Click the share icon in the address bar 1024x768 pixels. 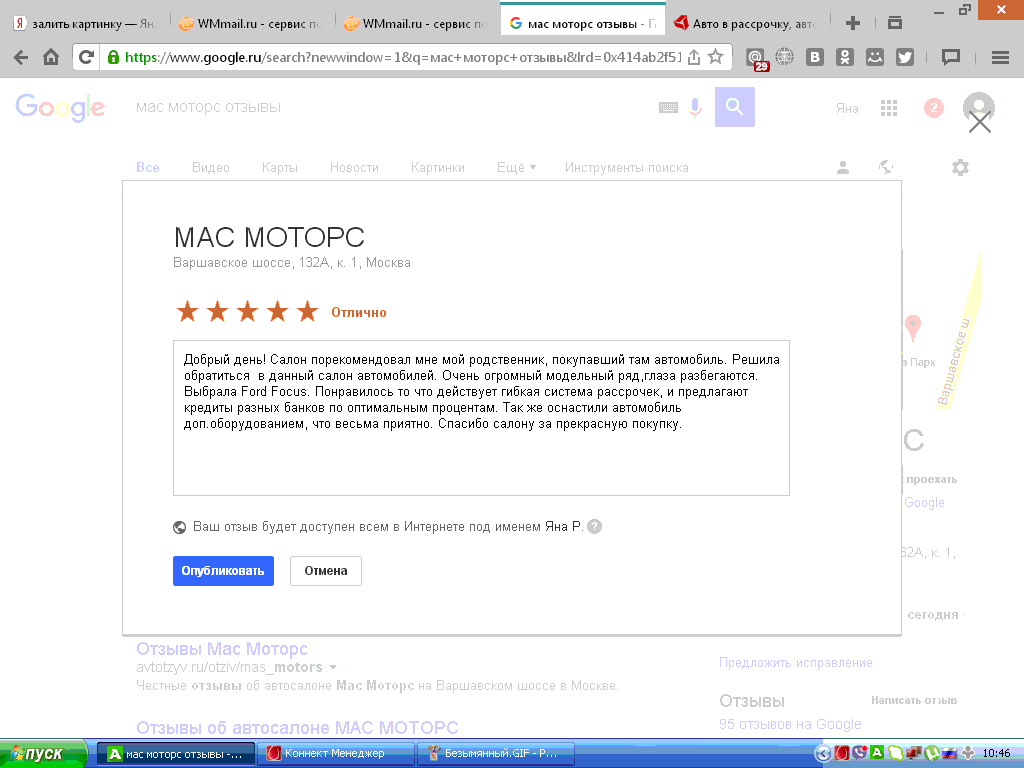pyautogui.click(x=694, y=57)
